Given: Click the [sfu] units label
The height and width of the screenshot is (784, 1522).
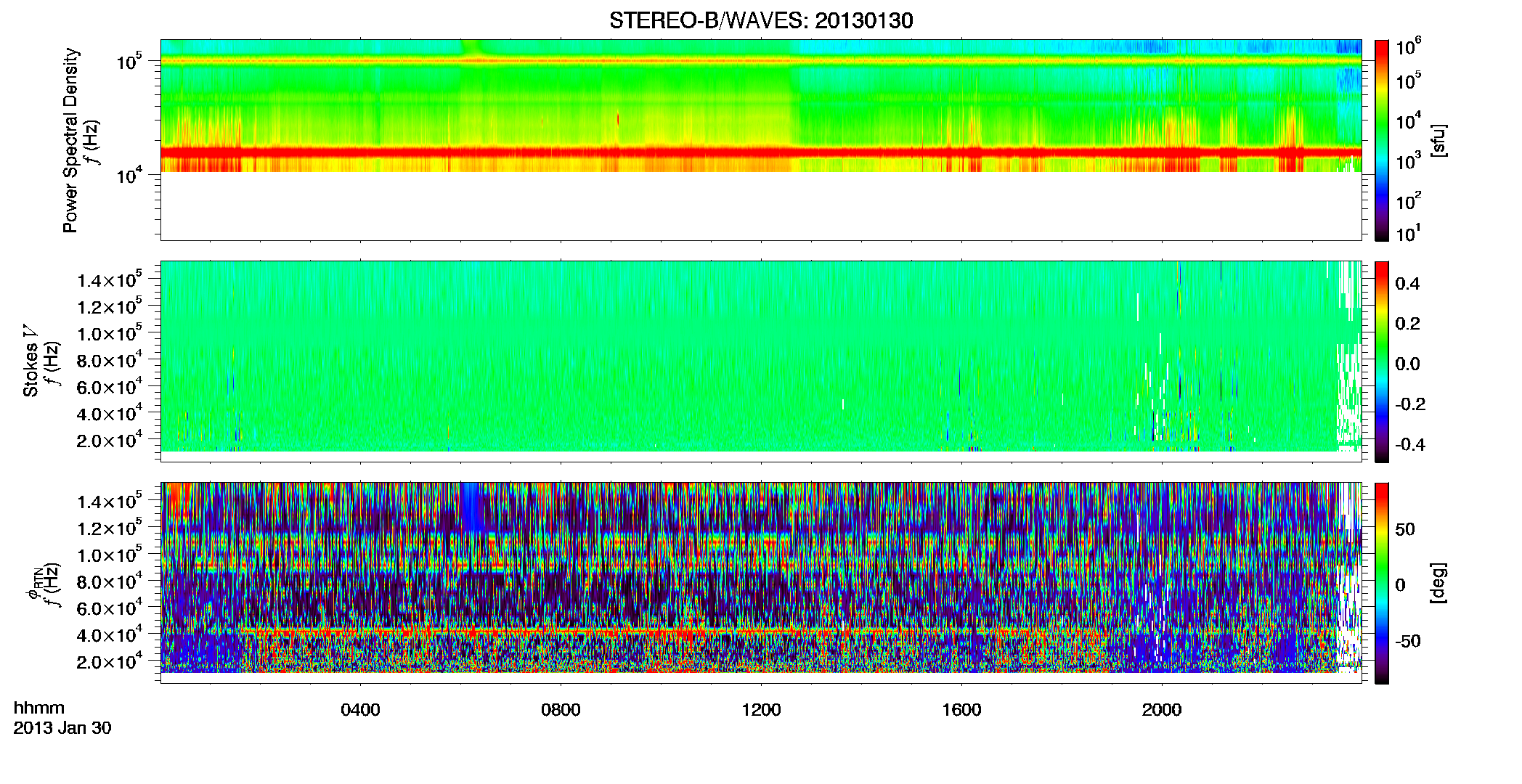Looking at the screenshot, I should coord(1438,140).
